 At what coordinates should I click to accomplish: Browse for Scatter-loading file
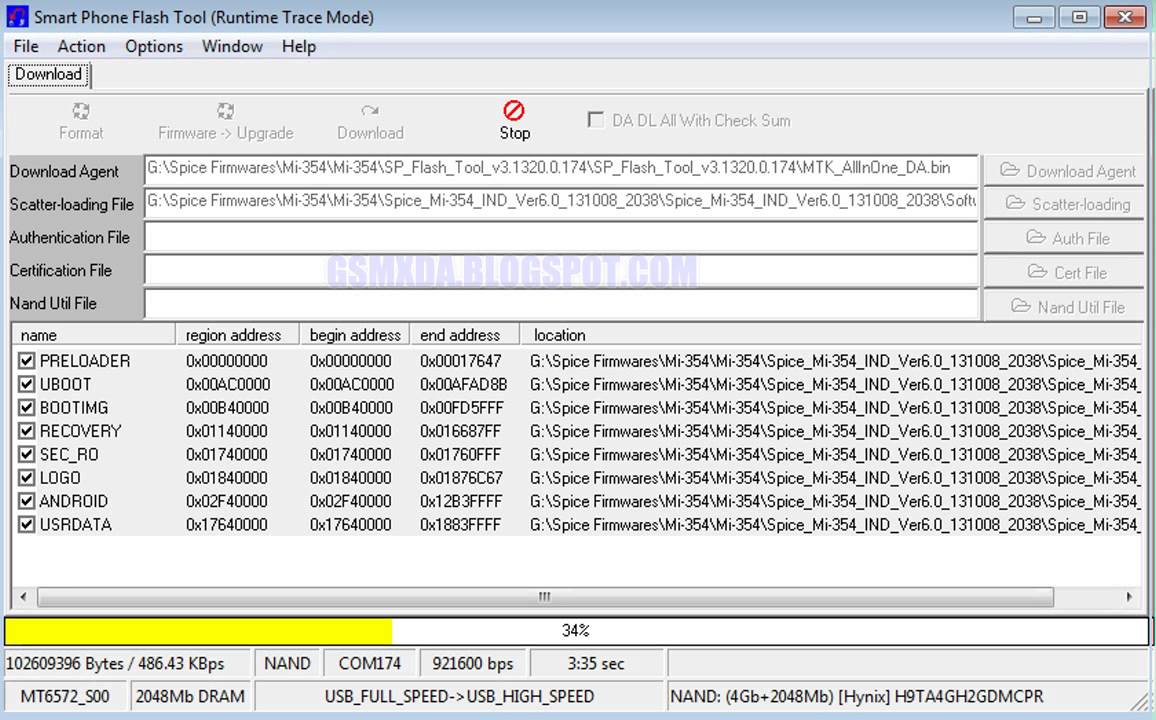coord(1066,204)
